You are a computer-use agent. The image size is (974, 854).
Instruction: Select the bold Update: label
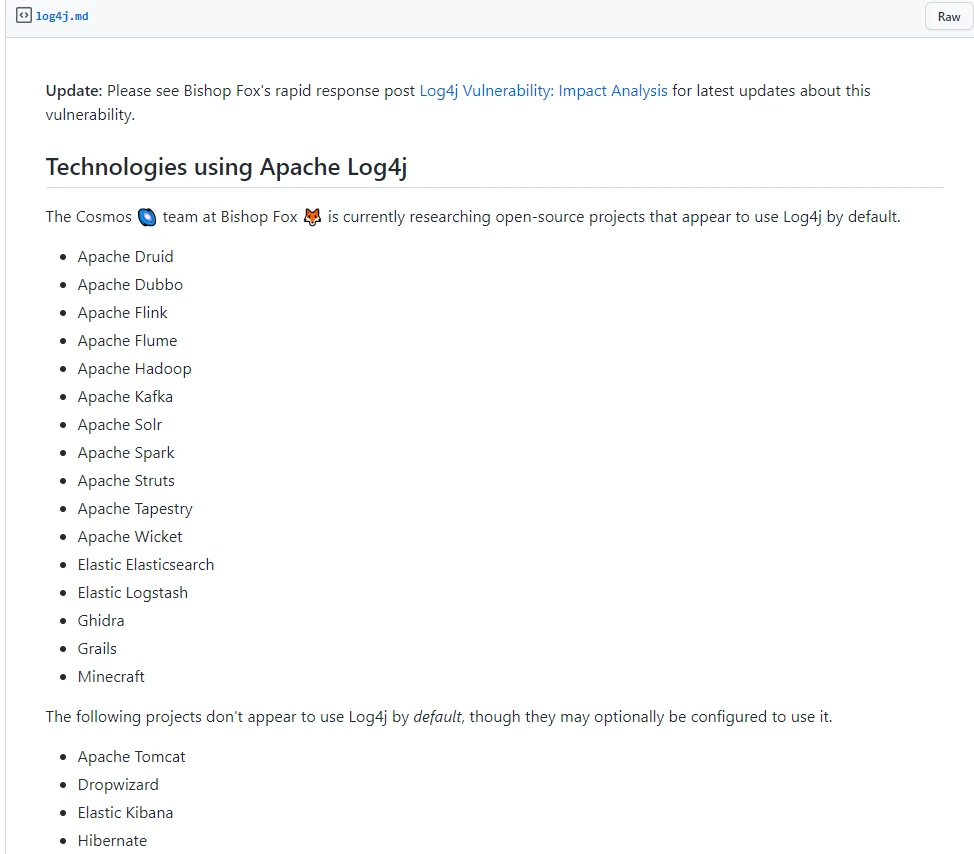[74, 91]
